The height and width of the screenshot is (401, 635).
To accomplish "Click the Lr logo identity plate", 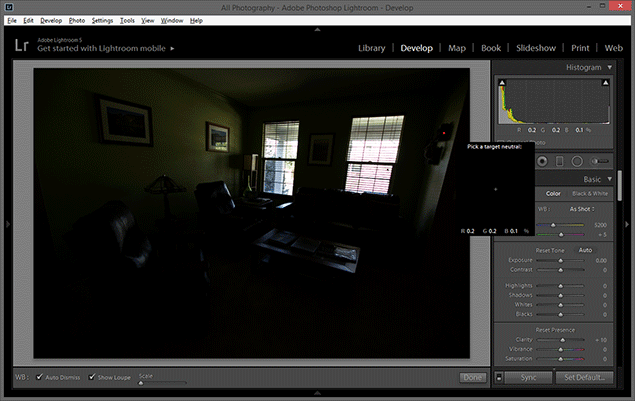I will [x=20, y=46].
